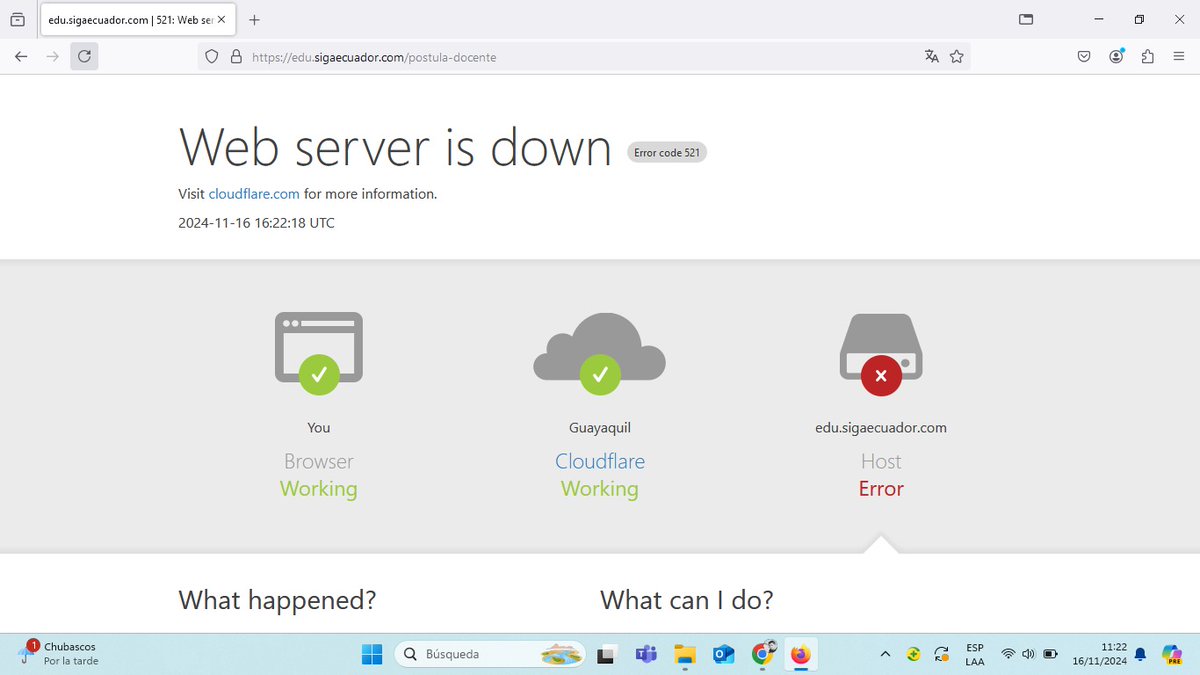
Task: Click the 2024-11-16 16:22:18 UTC timestamp
Action: point(256,223)
